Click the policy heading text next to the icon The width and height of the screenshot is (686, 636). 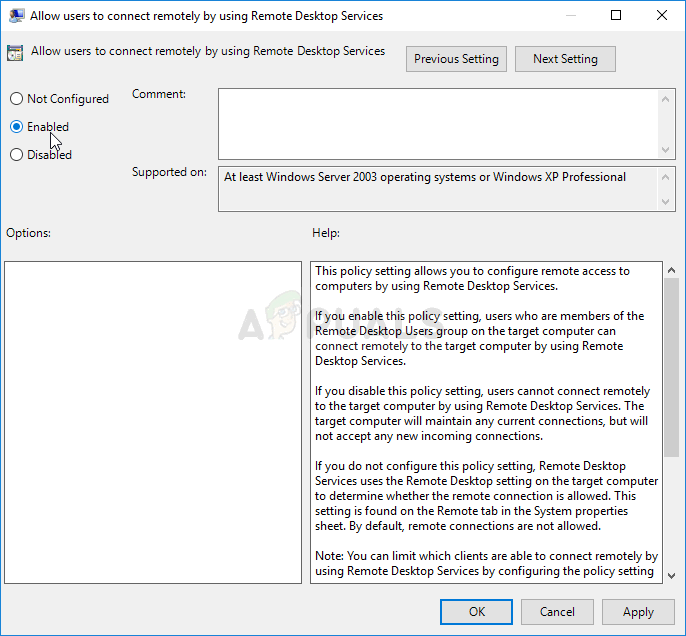(208, 51)
